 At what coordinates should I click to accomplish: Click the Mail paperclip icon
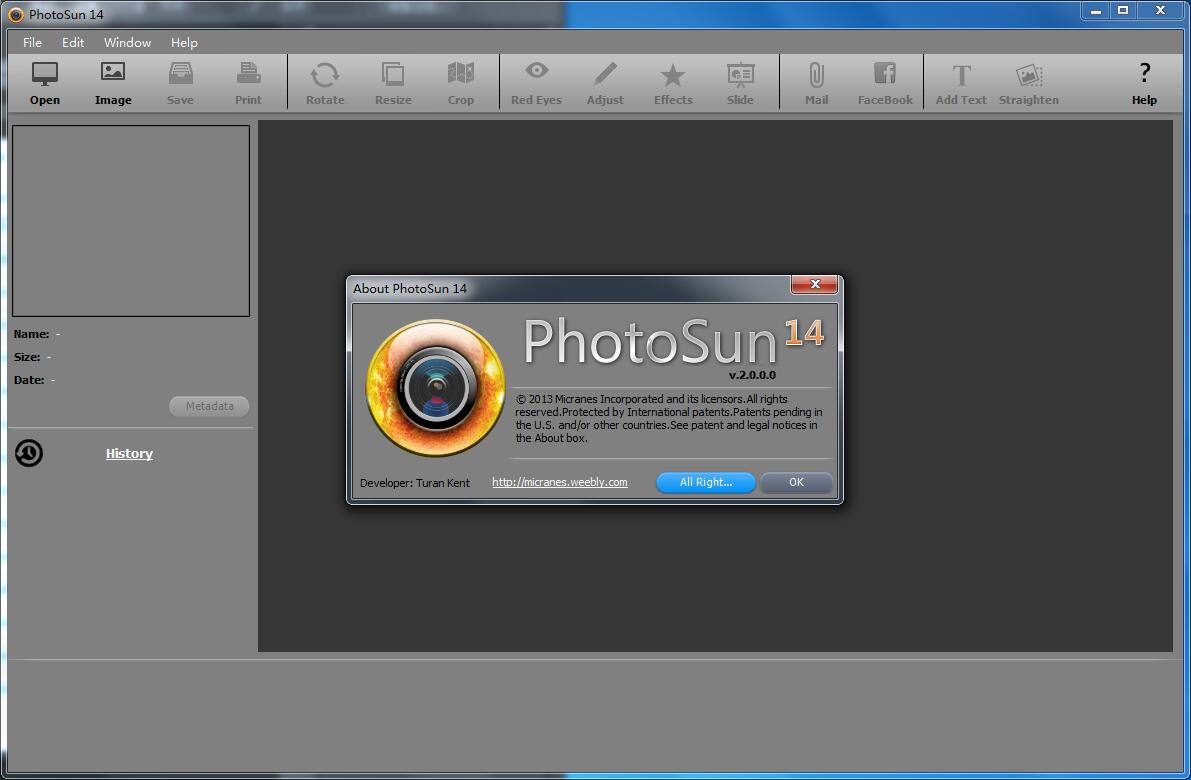pyautogui.click(x=817, y=75)
